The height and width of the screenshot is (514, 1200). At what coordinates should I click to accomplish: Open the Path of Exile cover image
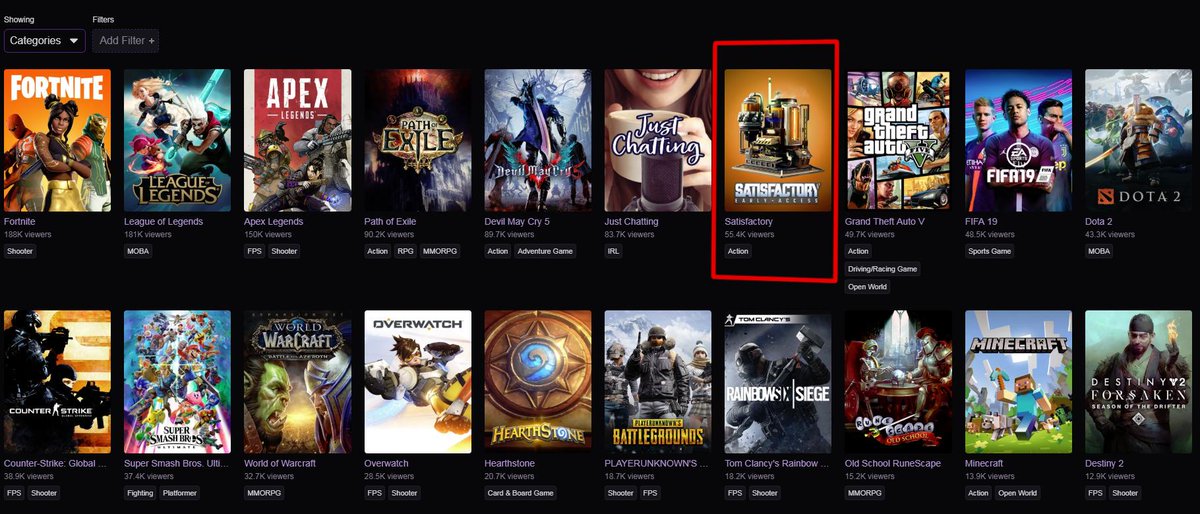point(418,140)
